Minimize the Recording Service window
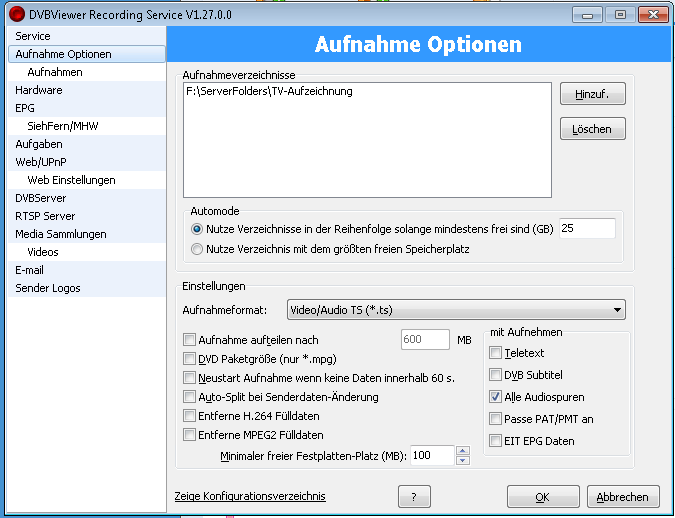Screen dimensions: 675x518 point(587,15)
